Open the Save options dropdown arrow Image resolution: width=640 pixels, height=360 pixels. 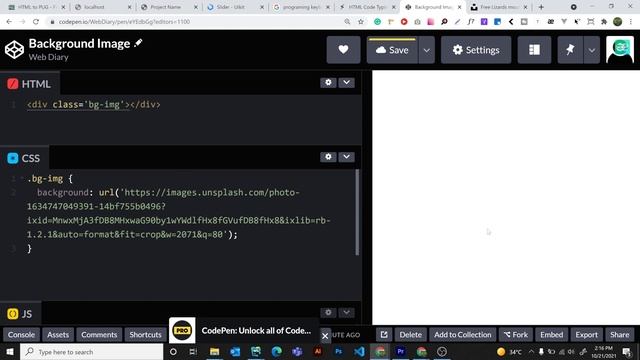click(x=427, y=50)
